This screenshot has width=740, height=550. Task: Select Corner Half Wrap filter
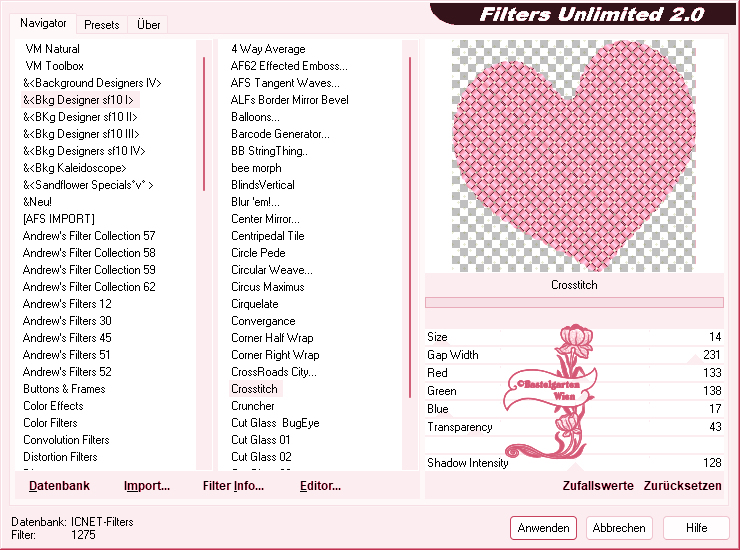pyautogui.click(x=272, y=338)
